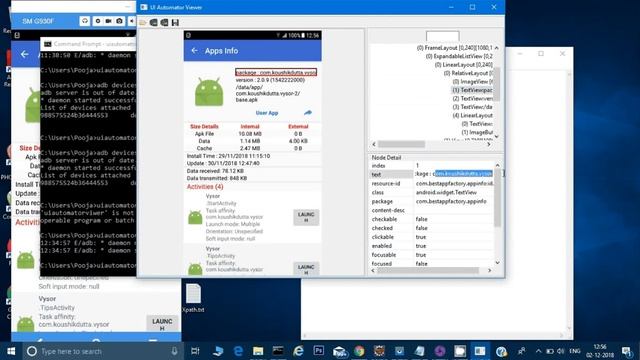Viewport: 640px width, 360px height.
Task: Click the User App link
Action: point(267,113)
